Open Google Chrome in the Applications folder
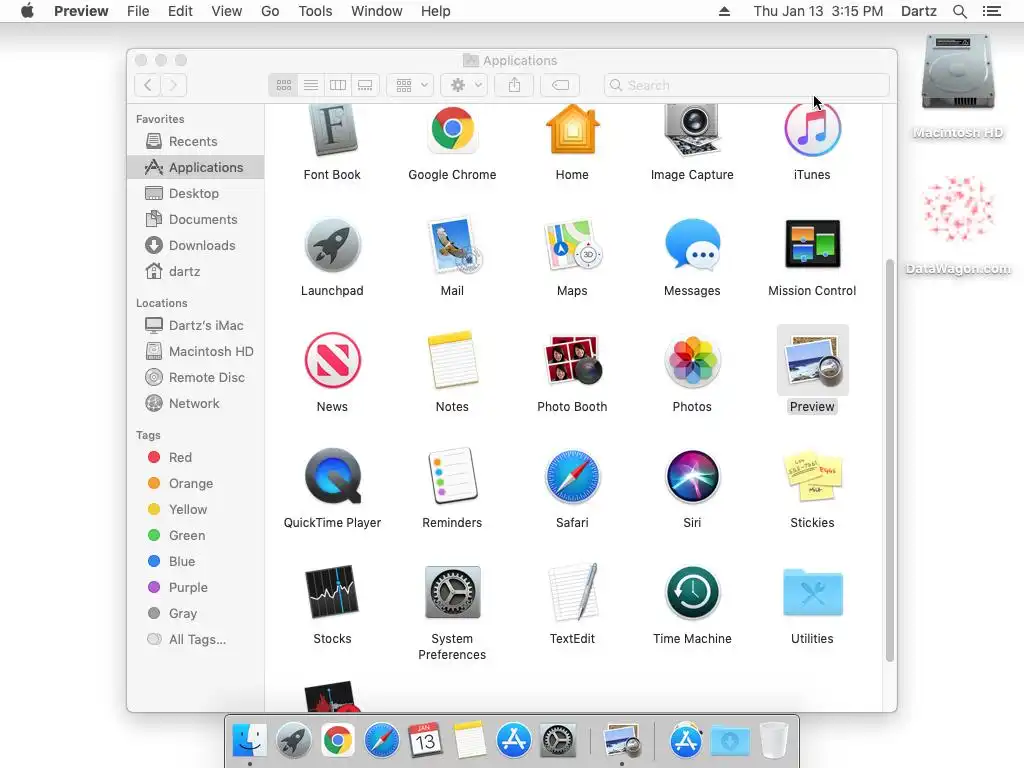Viewport: 1024px width, 768px height. pos(452,129)
